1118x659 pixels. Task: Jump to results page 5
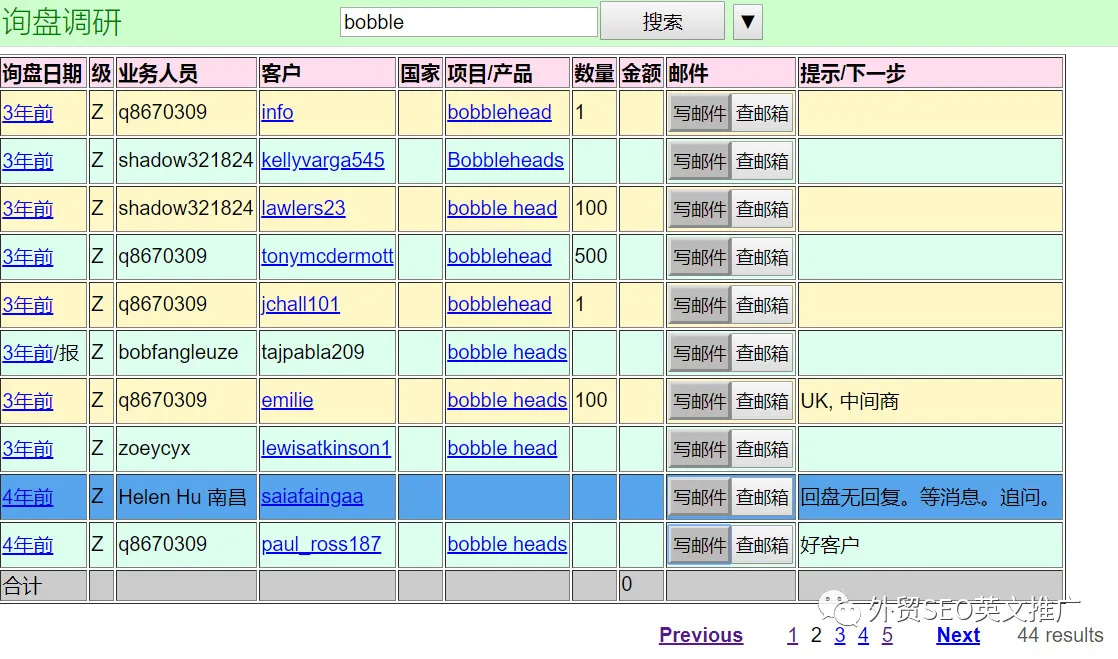coord(886,635)
